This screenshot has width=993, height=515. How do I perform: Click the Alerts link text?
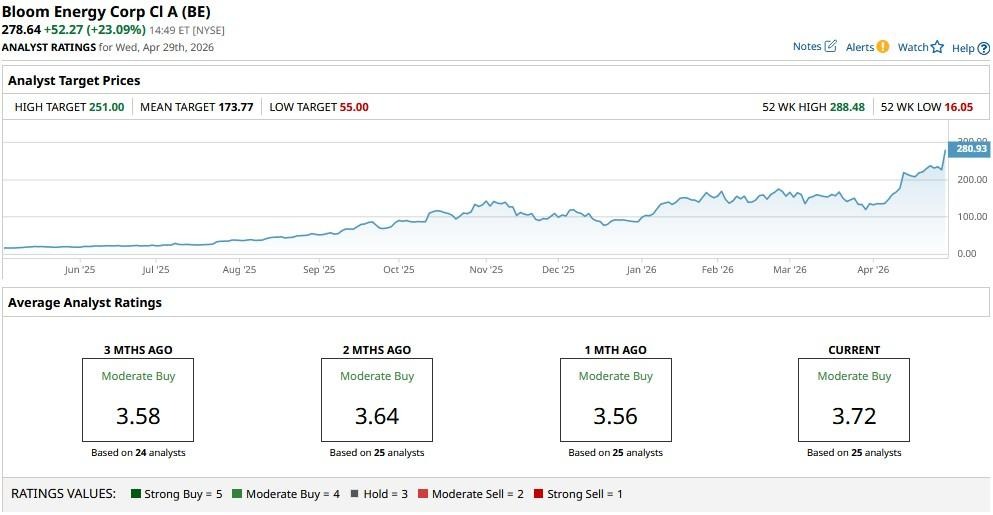[859, 48]
